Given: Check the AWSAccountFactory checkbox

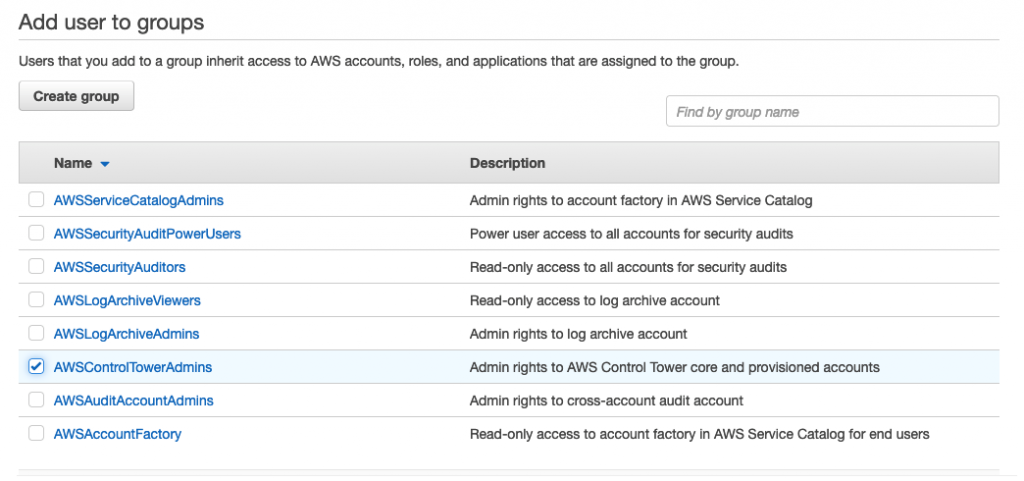Looking at the screenshot, I should click(36, 433).
